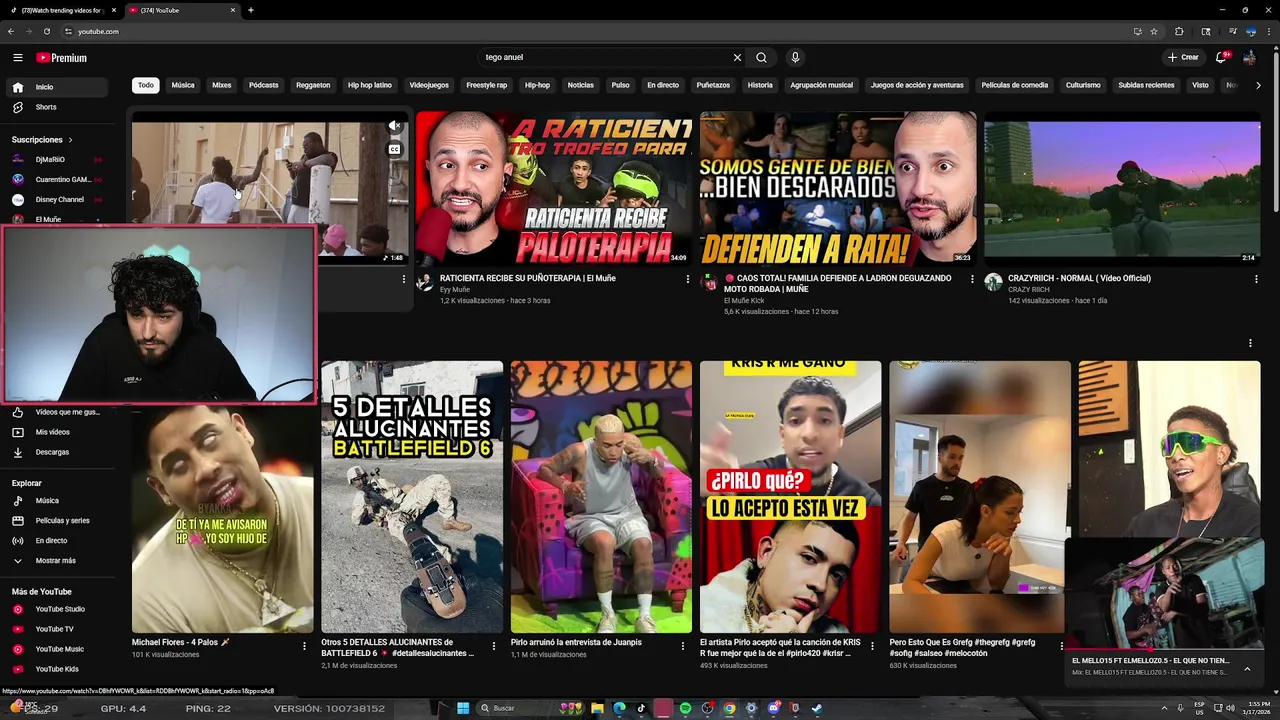
Task: Unmute the previewing video
Action: coord(394,126)
